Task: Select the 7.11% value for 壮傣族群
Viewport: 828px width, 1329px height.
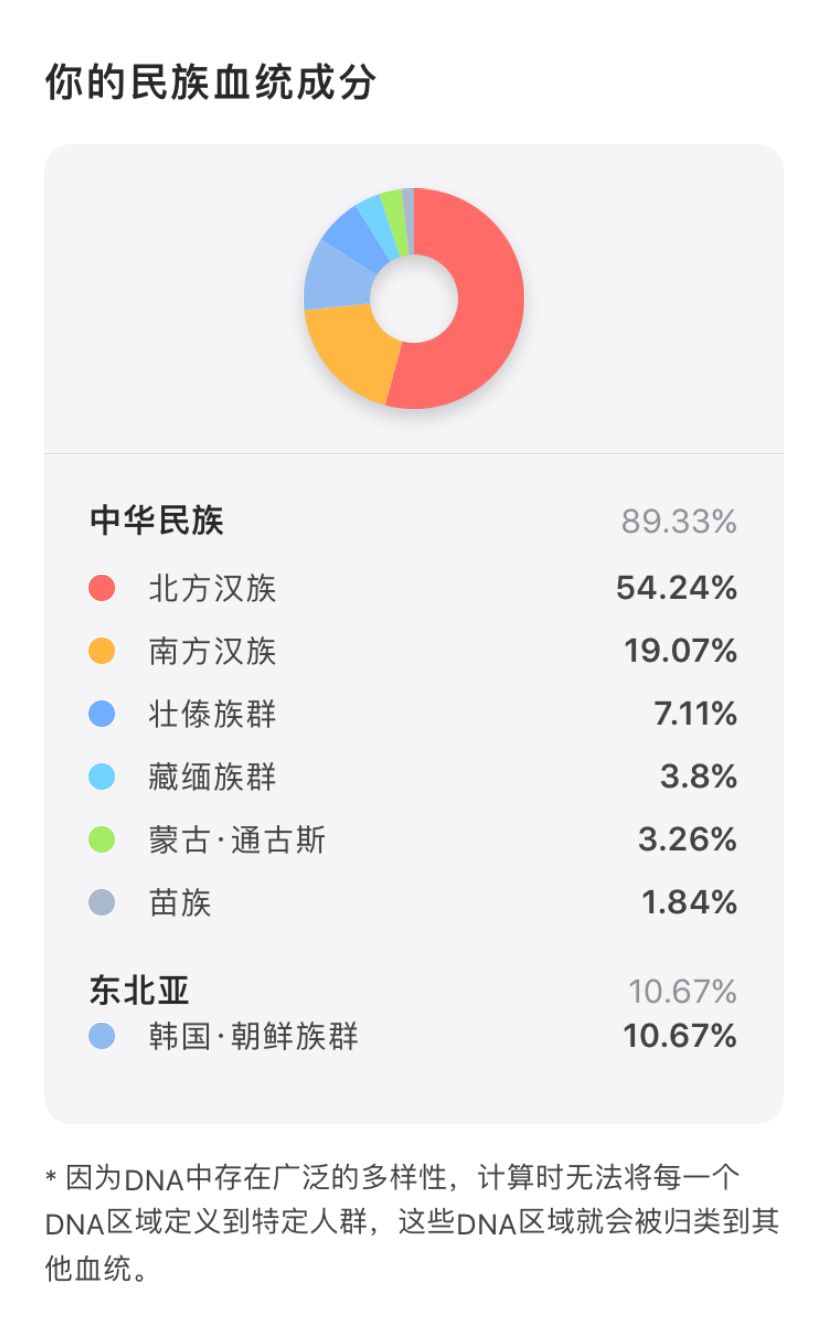Action: (x=695, y=714)
